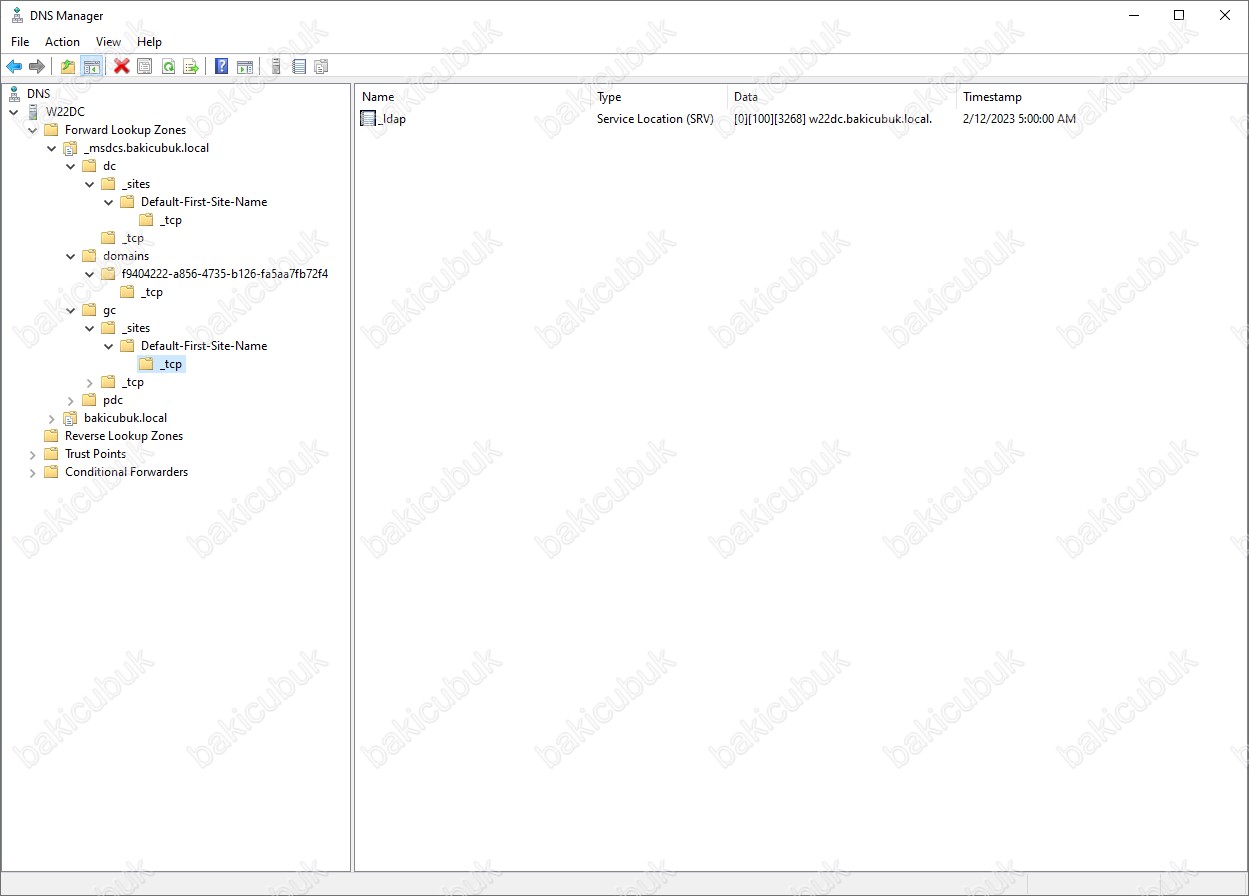This screenshot has width=1249, height=896.
Task: Click the Forward arrow toolbar icon
Action: [37, 67]
